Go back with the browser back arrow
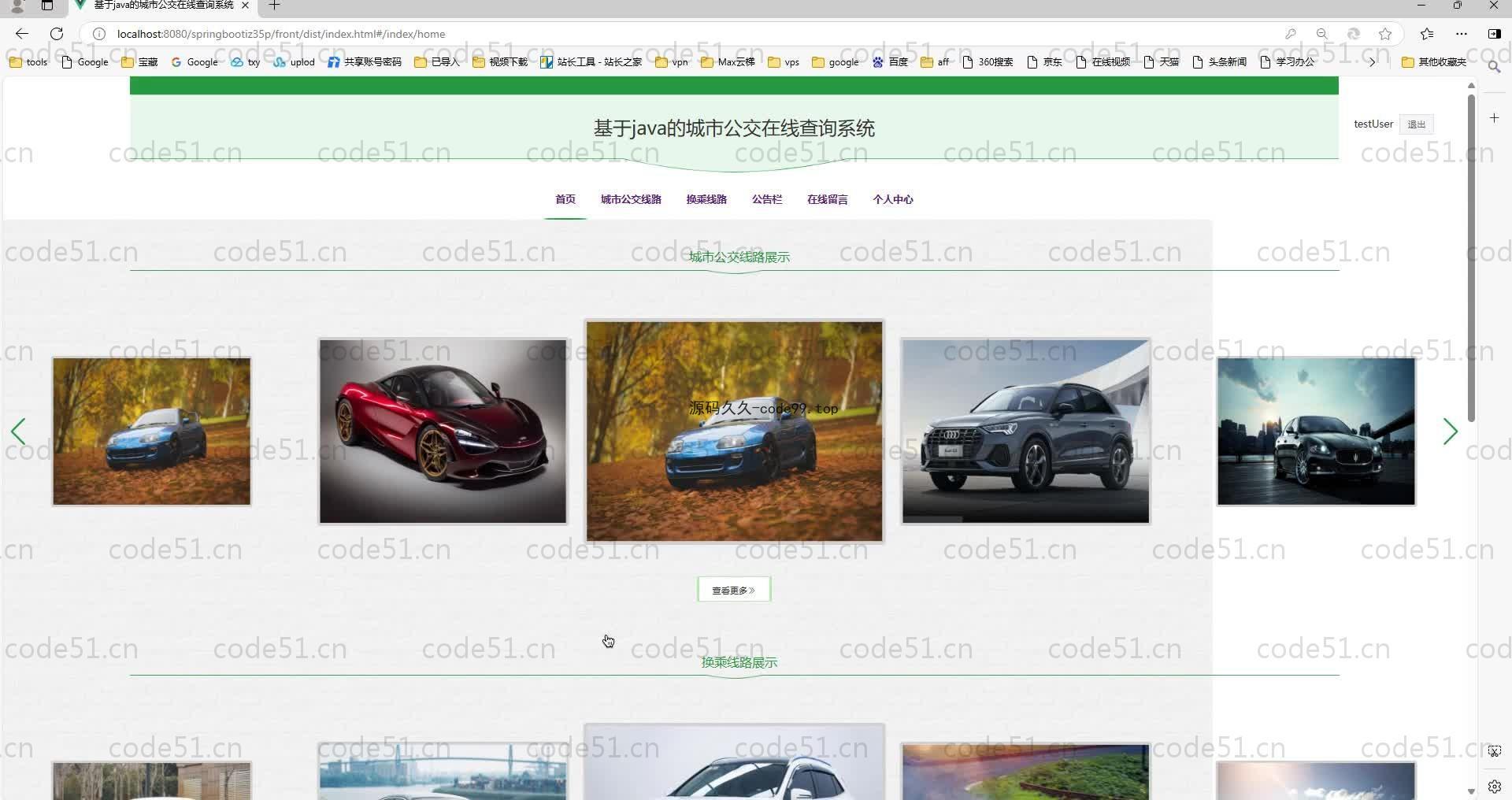Screen dimensions: 1512x800 click(22, 34)
